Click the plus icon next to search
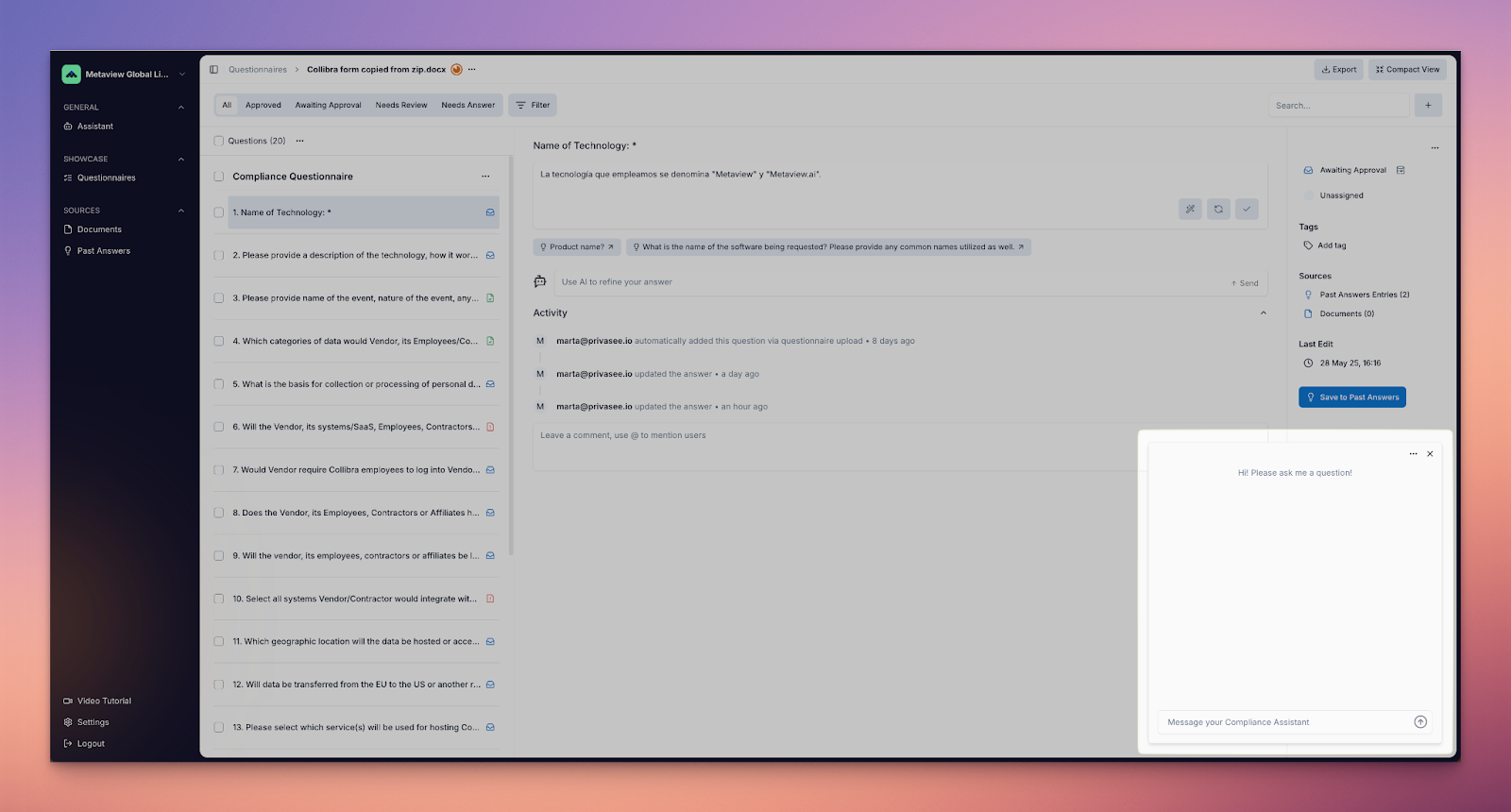This screenshot has height=812, width=1511. tap(1428, 106)
